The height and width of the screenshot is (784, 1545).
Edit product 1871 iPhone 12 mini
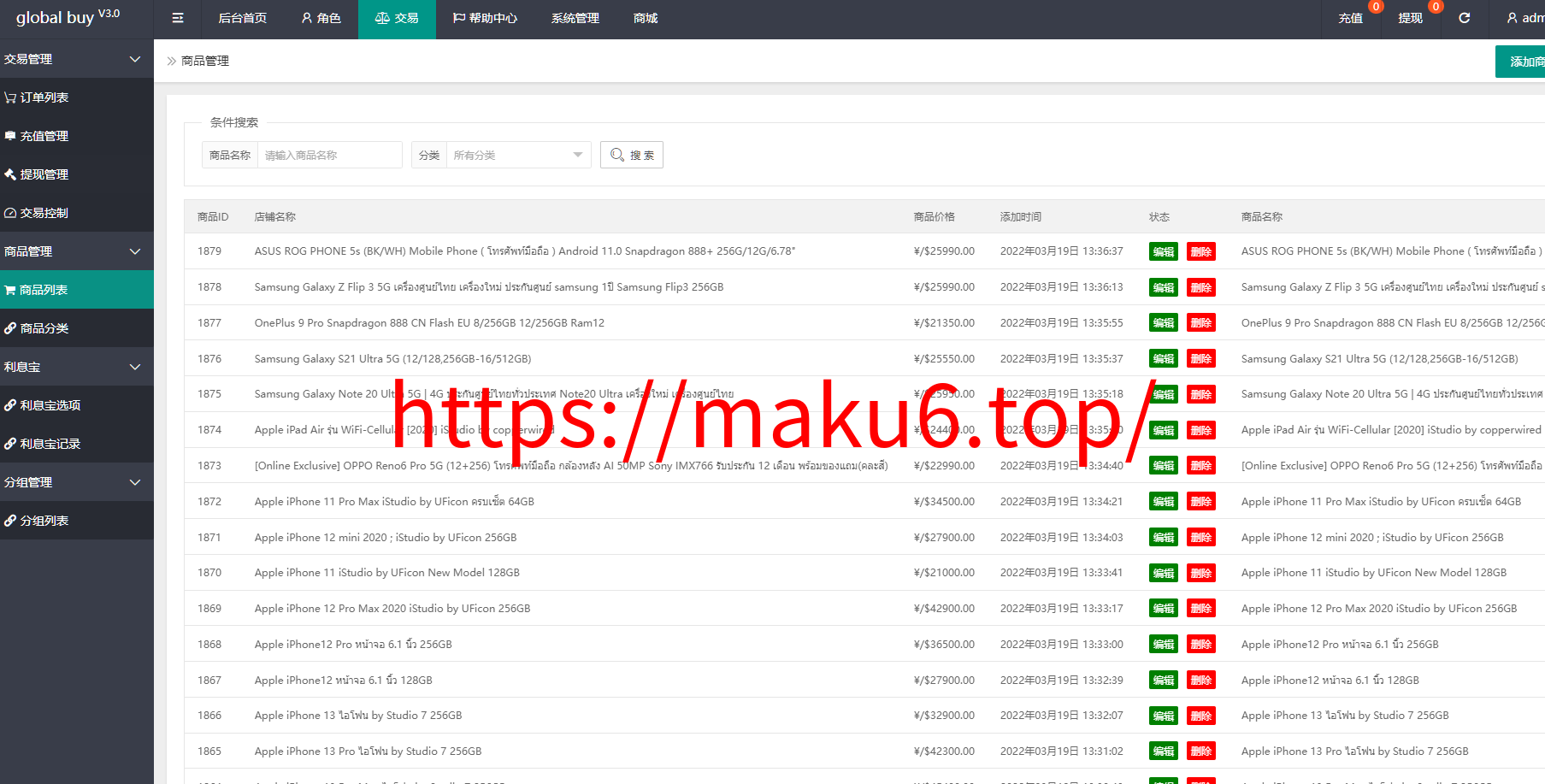pos(1164,538)
